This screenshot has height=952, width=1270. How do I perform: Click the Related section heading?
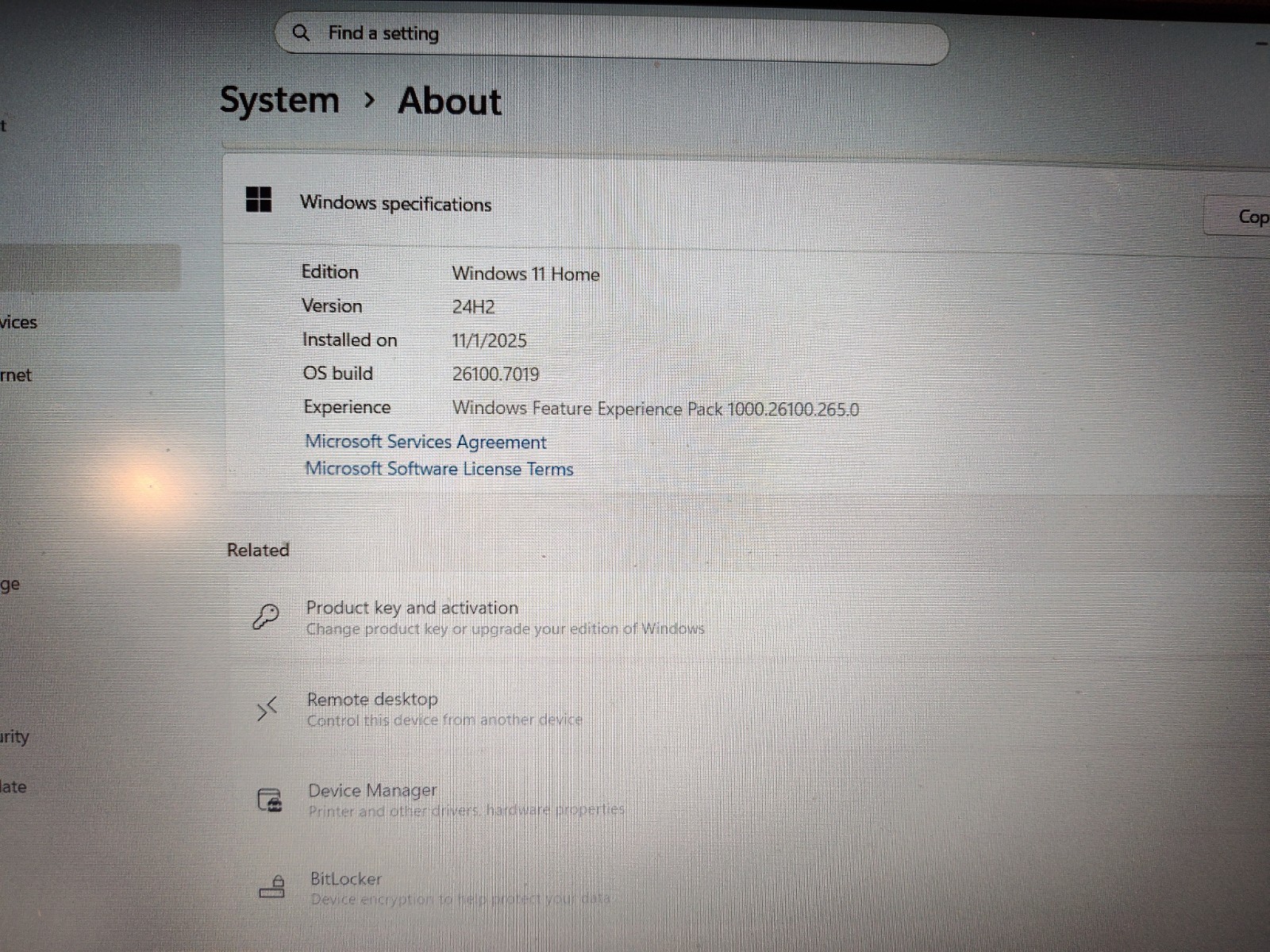tap(258, 550)
